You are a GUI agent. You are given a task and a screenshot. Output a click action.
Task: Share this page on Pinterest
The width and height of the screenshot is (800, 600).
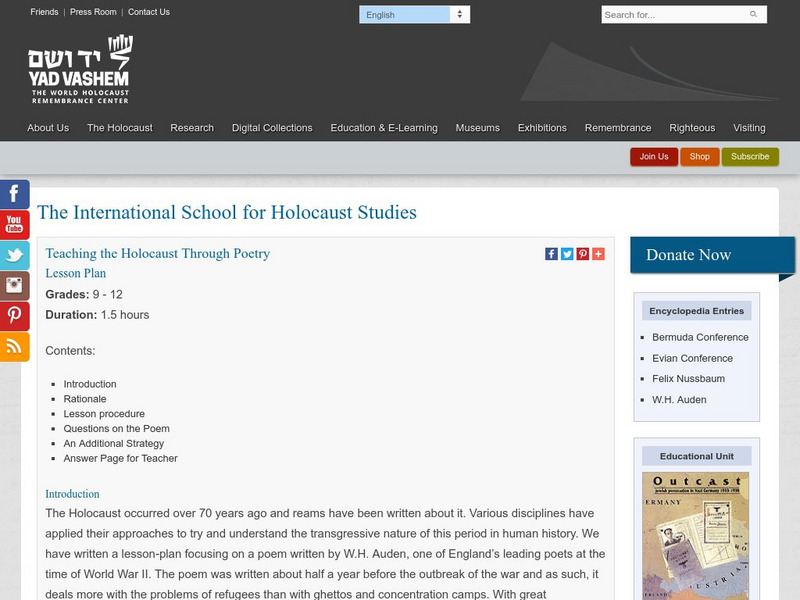581,253
